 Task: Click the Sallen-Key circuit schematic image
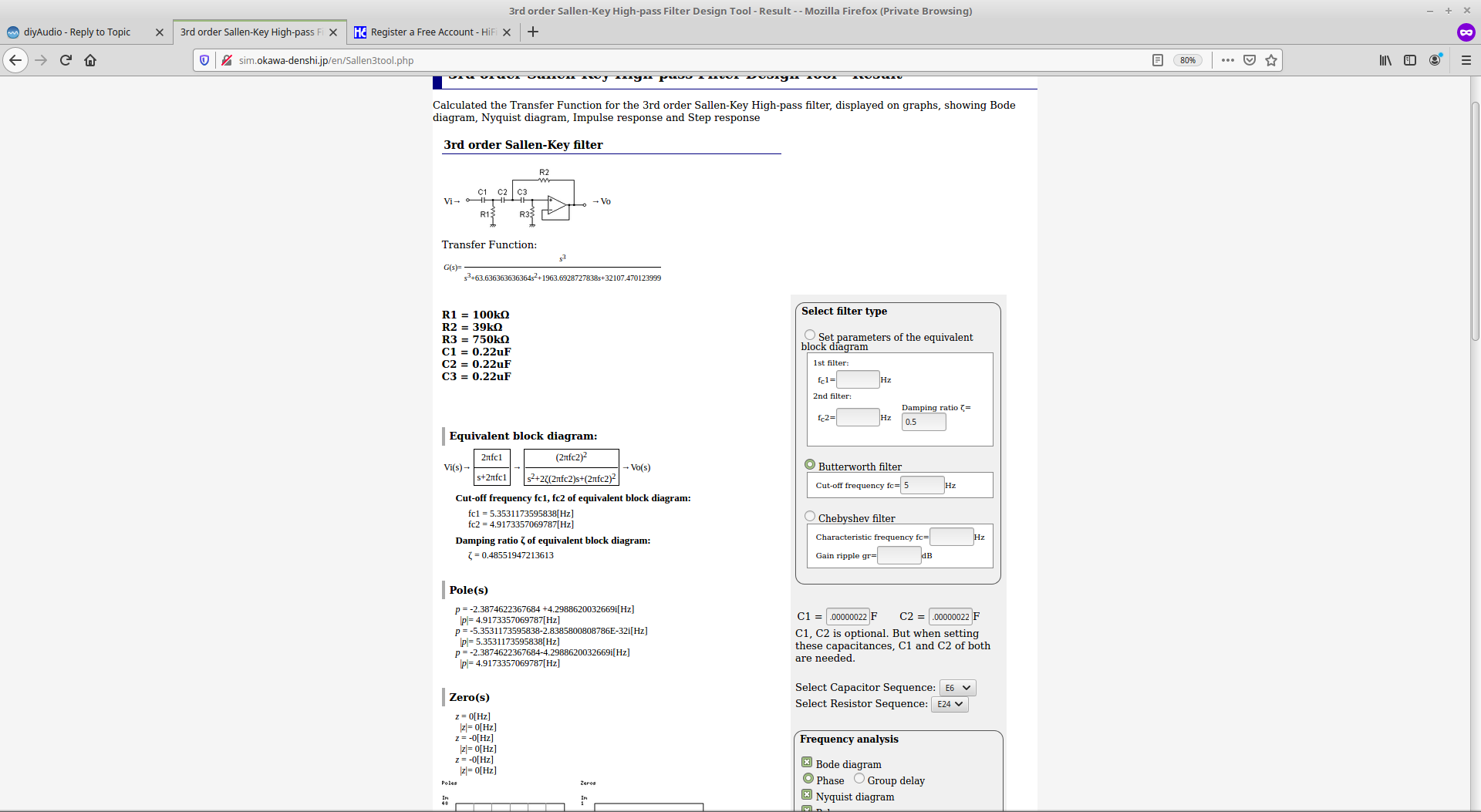pyautogui.click(x=527, y=198)
